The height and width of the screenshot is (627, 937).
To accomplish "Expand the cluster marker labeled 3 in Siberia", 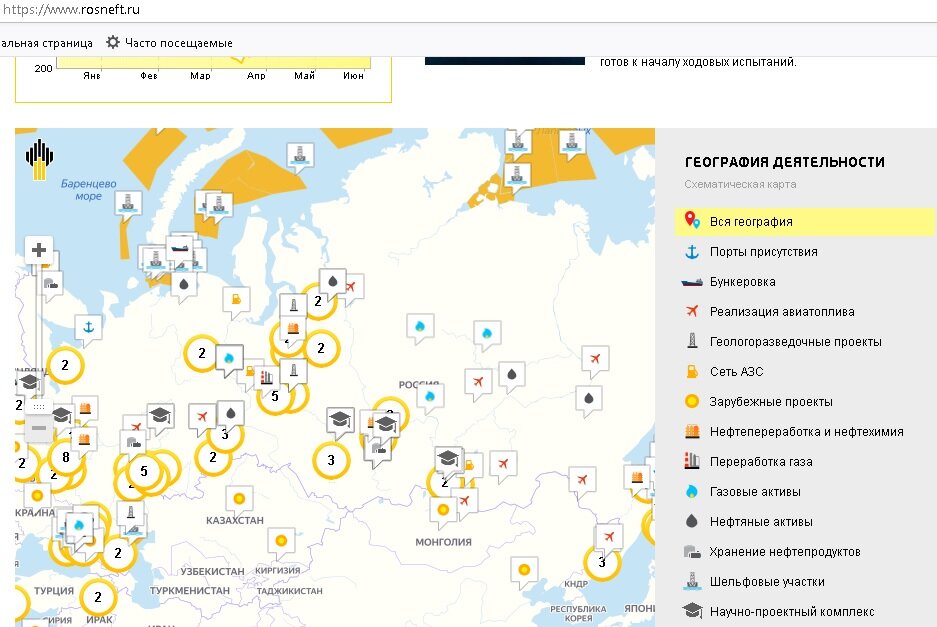I will pyautogui.click(x=330, y=460).
